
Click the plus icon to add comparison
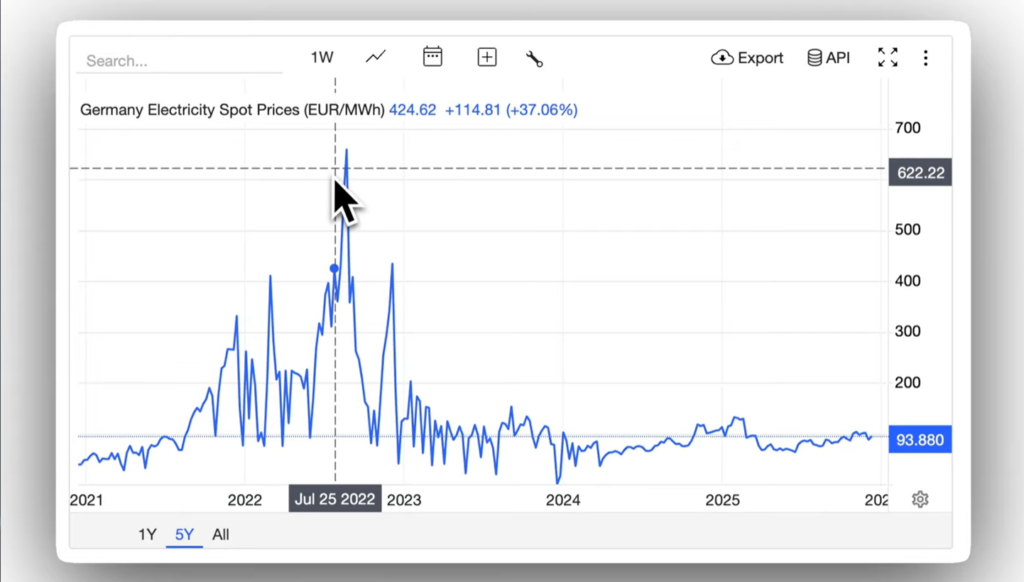click(x=487, y=58)
